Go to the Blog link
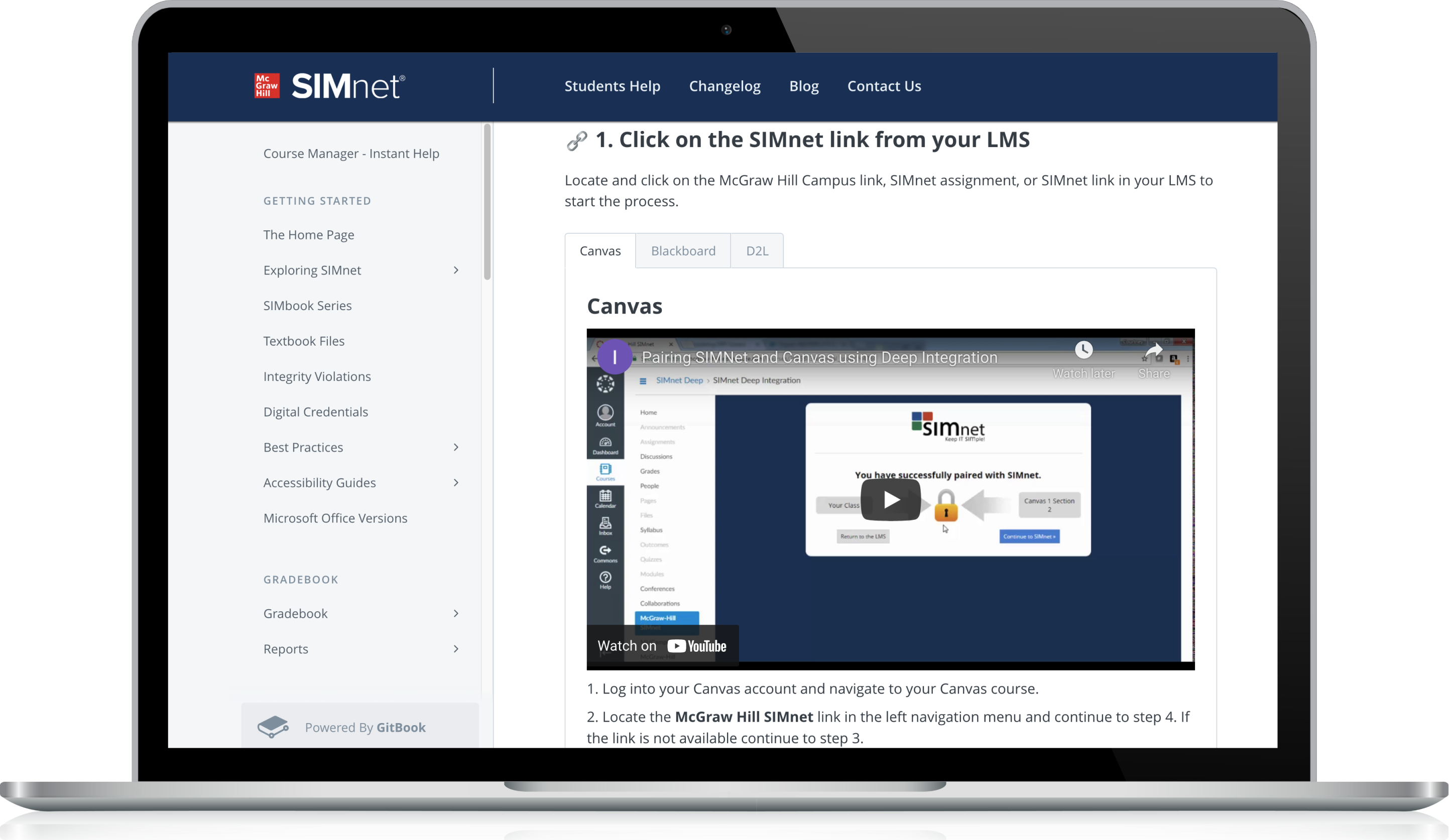 tap(804, 86)
